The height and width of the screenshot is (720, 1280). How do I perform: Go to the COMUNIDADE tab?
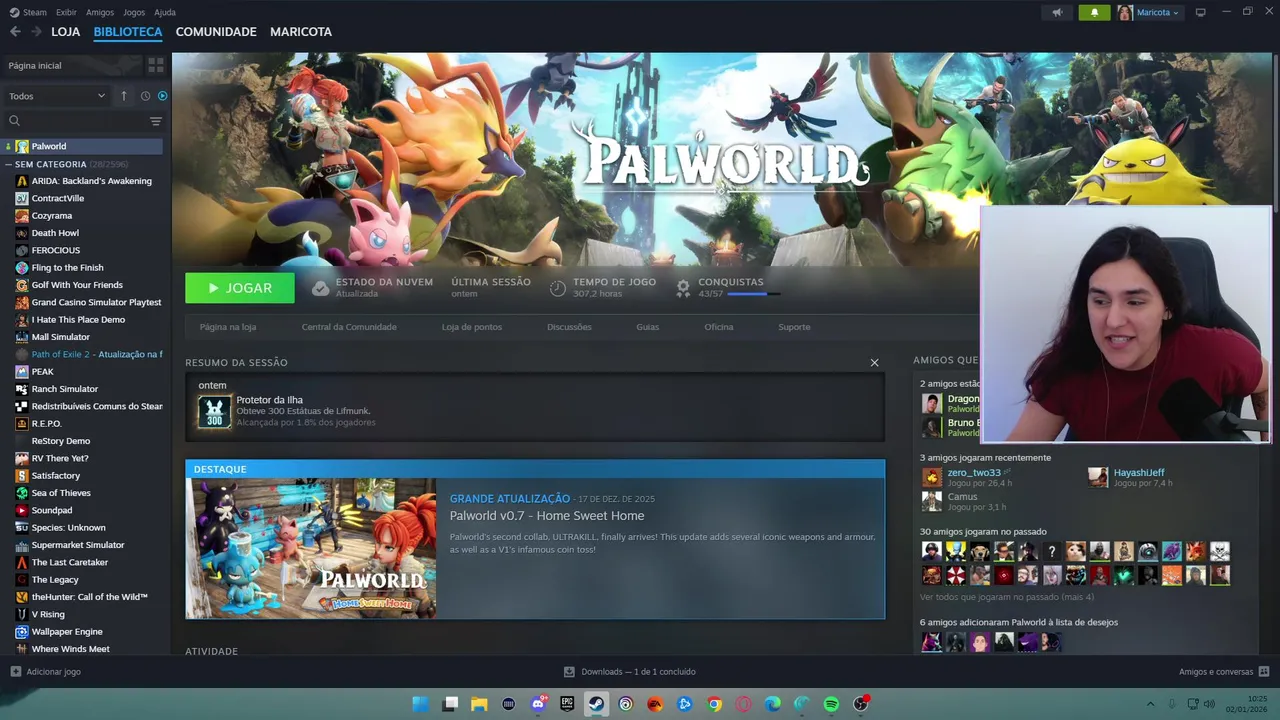point(216,32)
